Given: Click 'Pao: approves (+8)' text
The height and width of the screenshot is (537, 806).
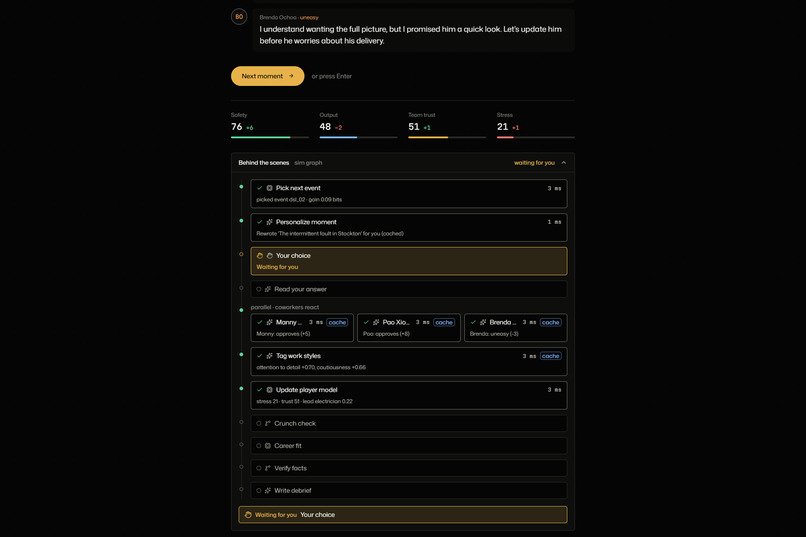Looking at the screenshot, I should tap(386, 334).
